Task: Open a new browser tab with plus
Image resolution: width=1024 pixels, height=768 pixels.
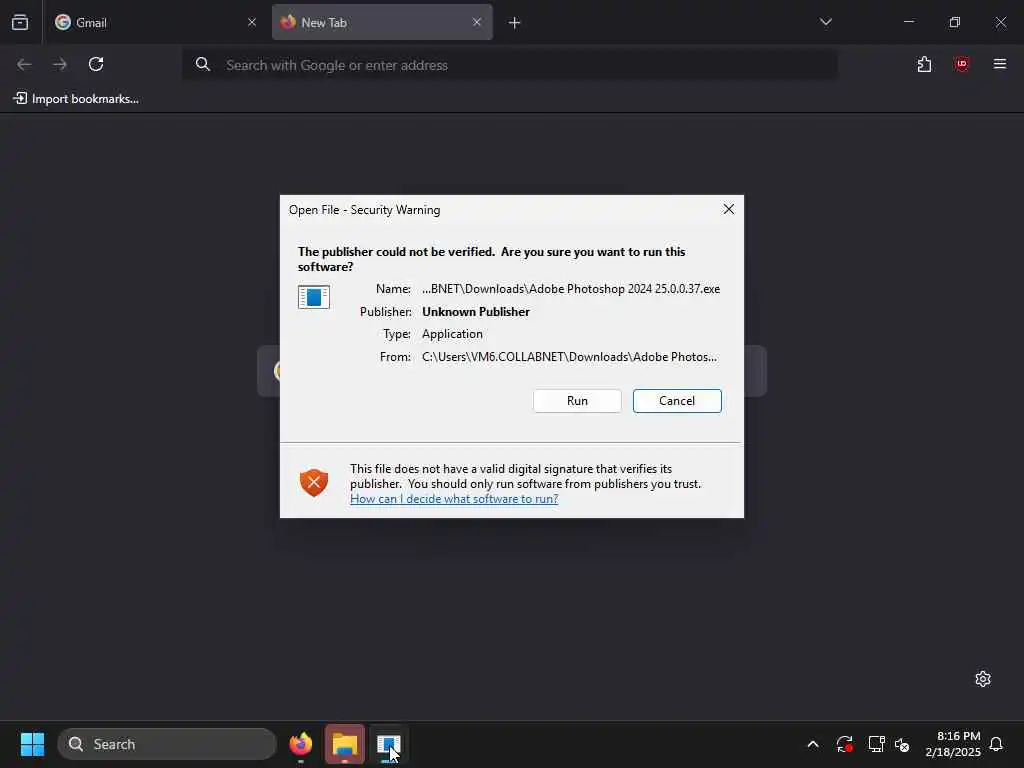Action: [515, 23]
